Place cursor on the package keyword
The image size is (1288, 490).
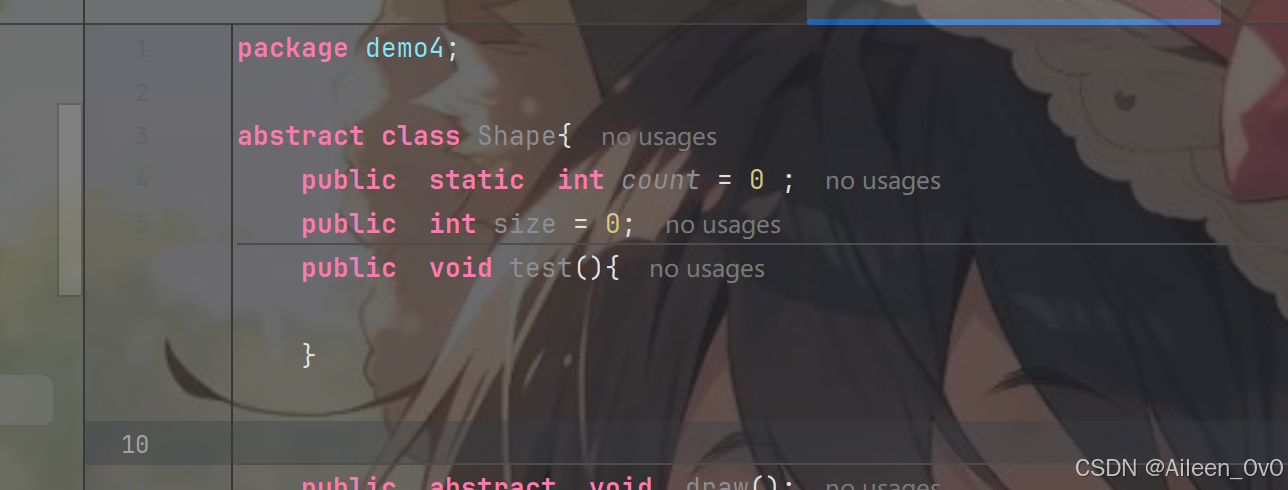point(293,49)
